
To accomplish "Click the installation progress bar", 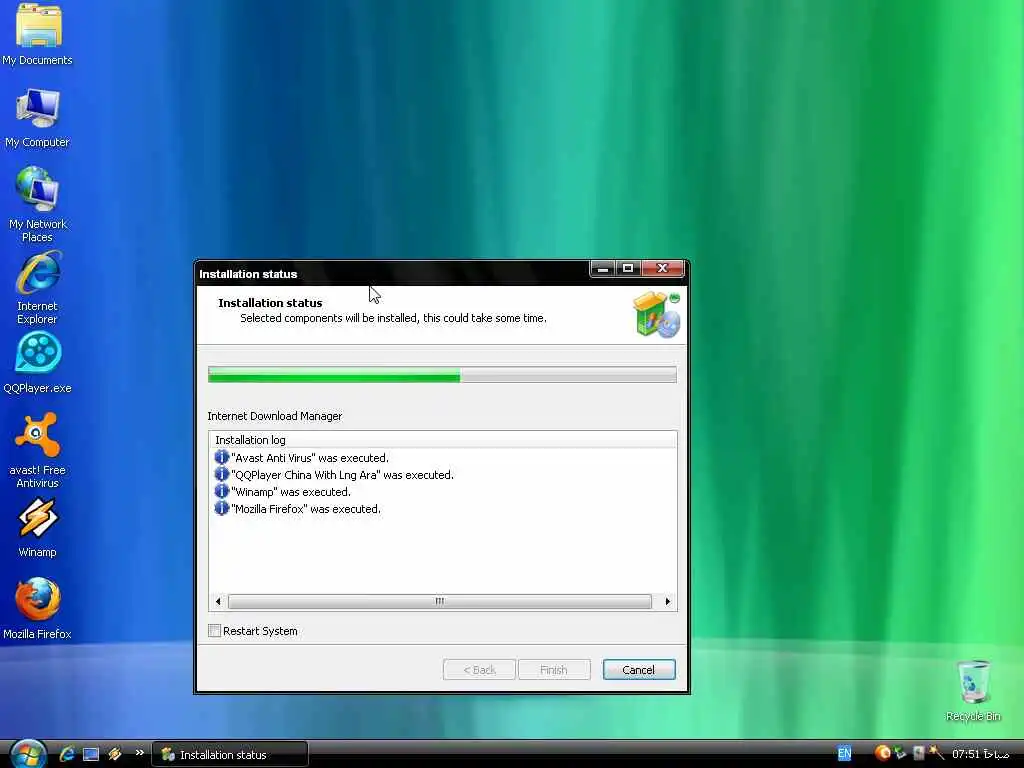I will coord(442,374).
